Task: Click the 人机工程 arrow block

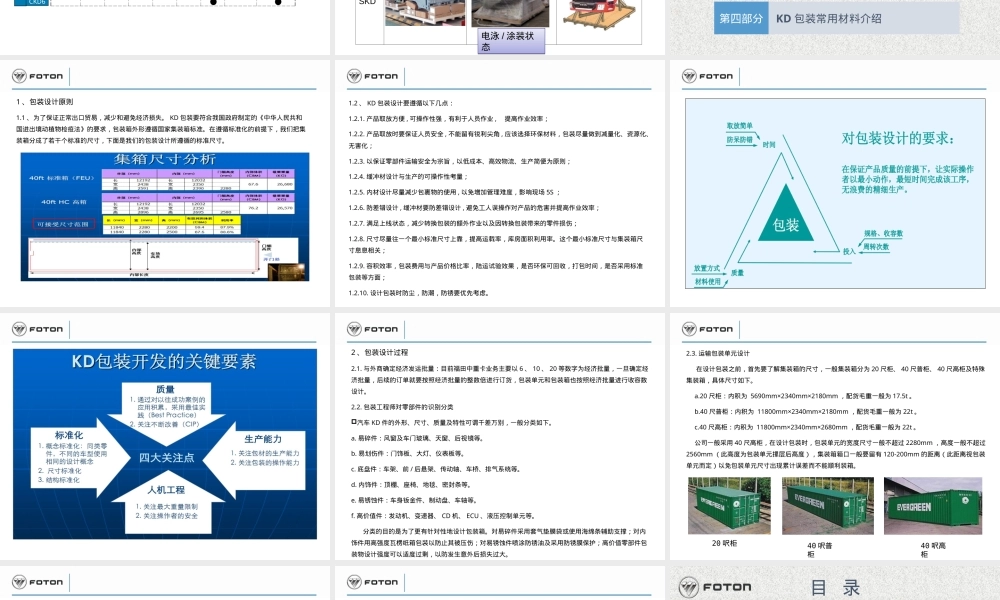Action: pyautogui.click(x=166, y=504)
